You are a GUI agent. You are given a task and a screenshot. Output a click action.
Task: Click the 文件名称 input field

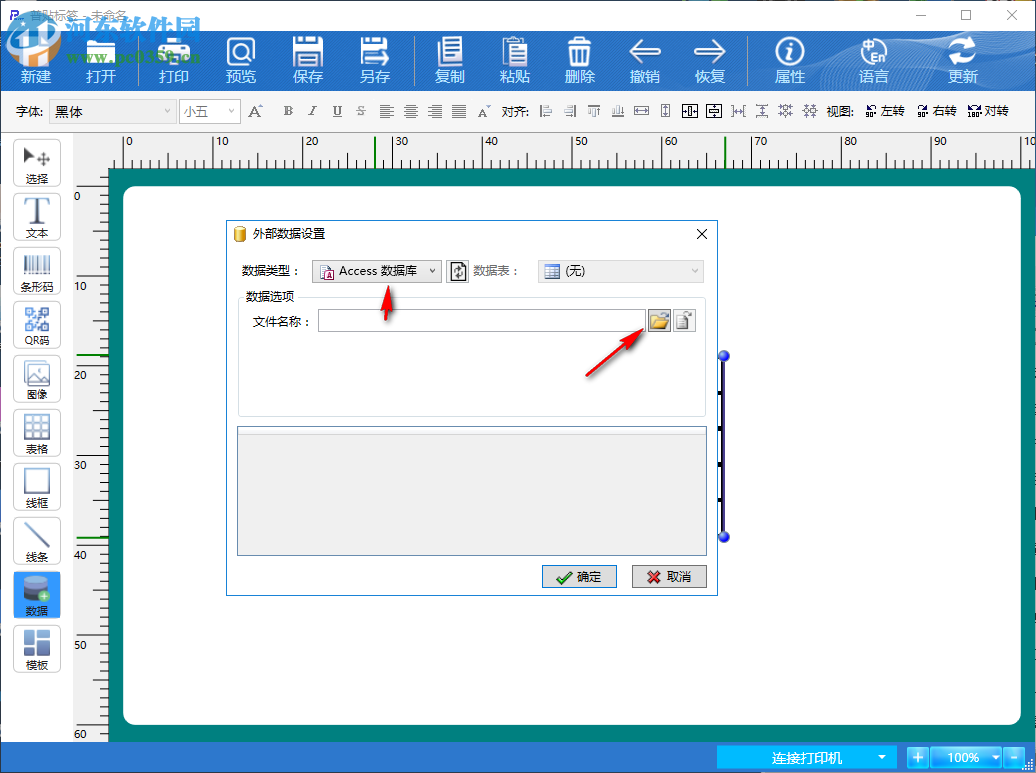pyautogui.click(x=482, y=320)
